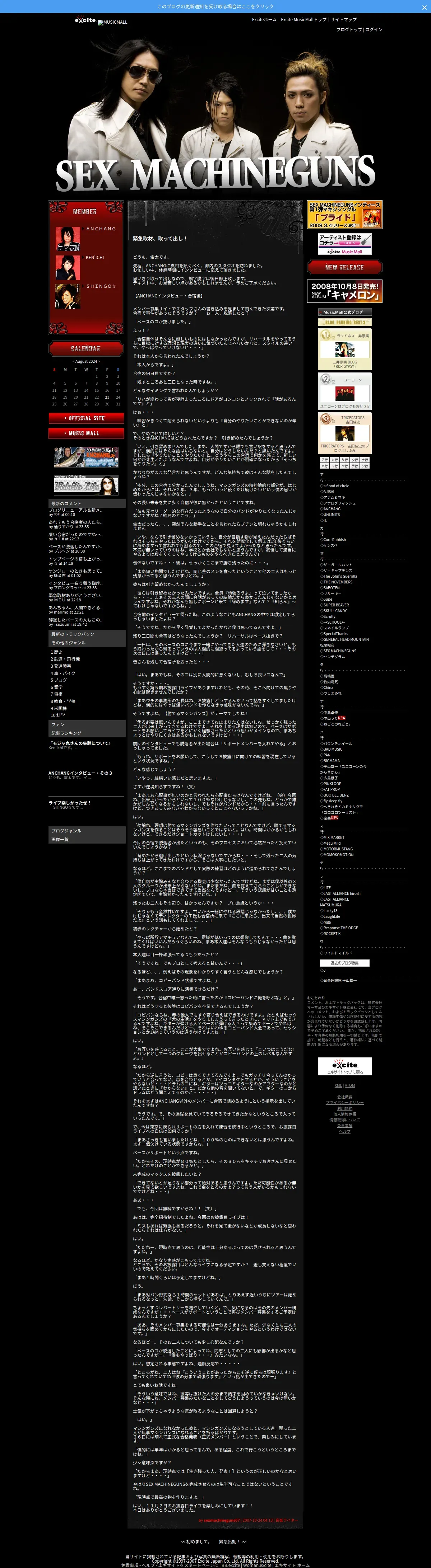The width and height of the screenshot is (431, 1568).
Task: Open the キャメロン new album banner
Action: click(344, 291)
